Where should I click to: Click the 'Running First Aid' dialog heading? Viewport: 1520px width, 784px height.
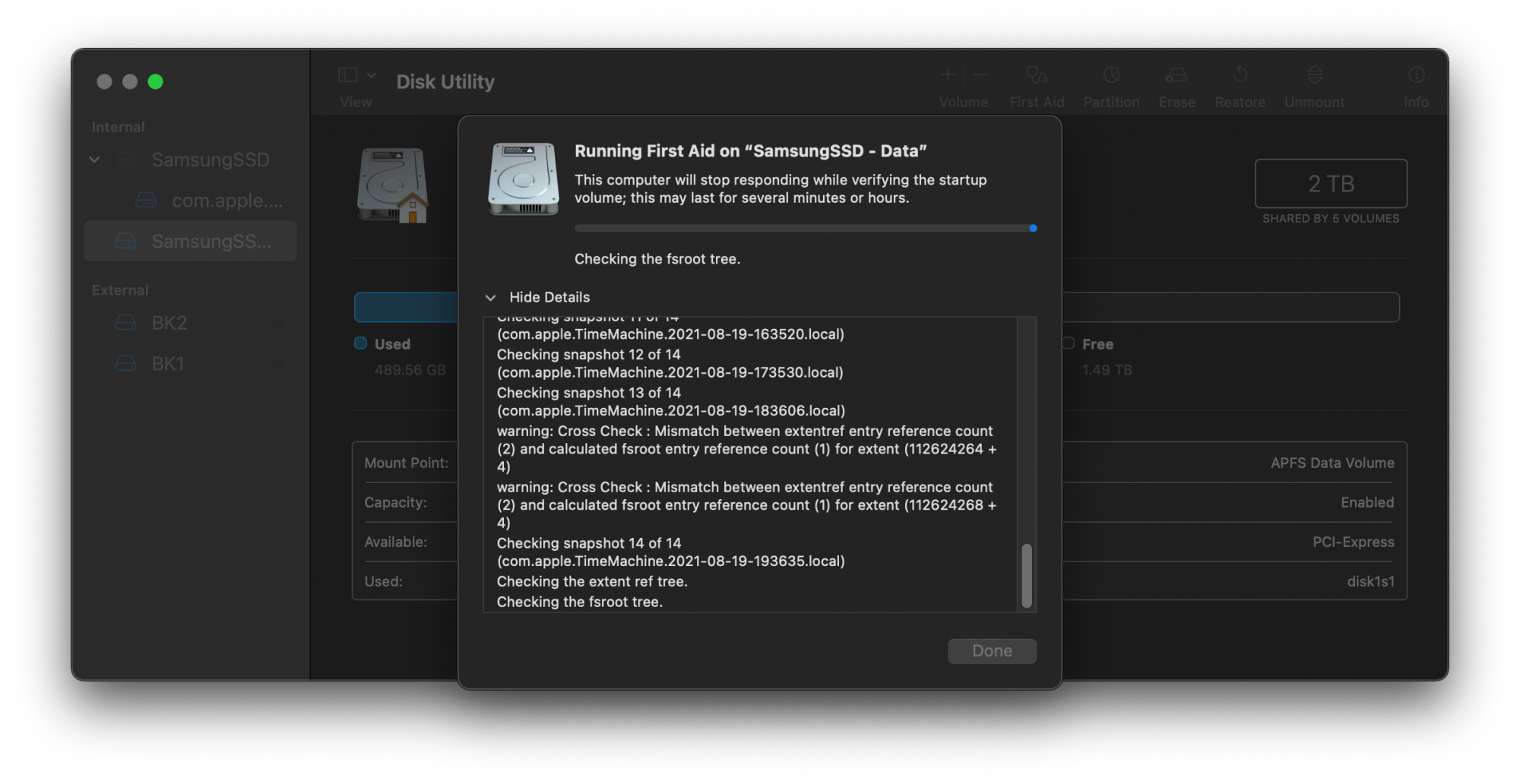click(750, 150)
